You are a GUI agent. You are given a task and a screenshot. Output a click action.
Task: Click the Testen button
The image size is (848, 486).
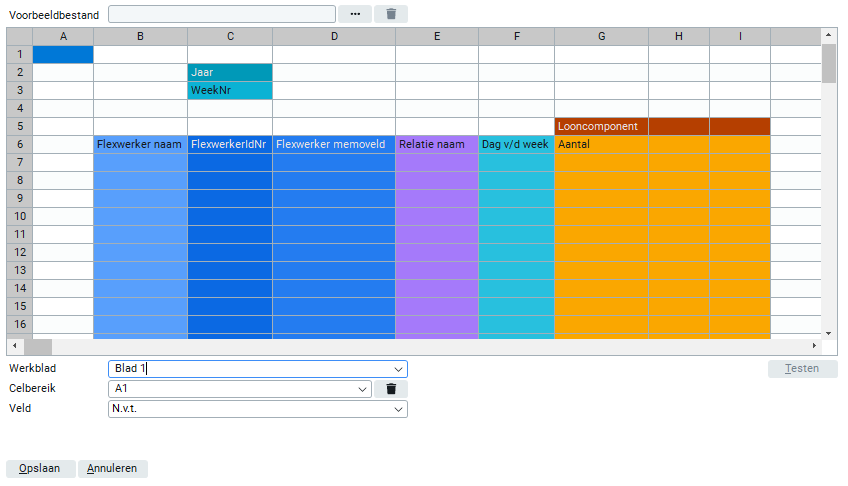pos(802,369)
